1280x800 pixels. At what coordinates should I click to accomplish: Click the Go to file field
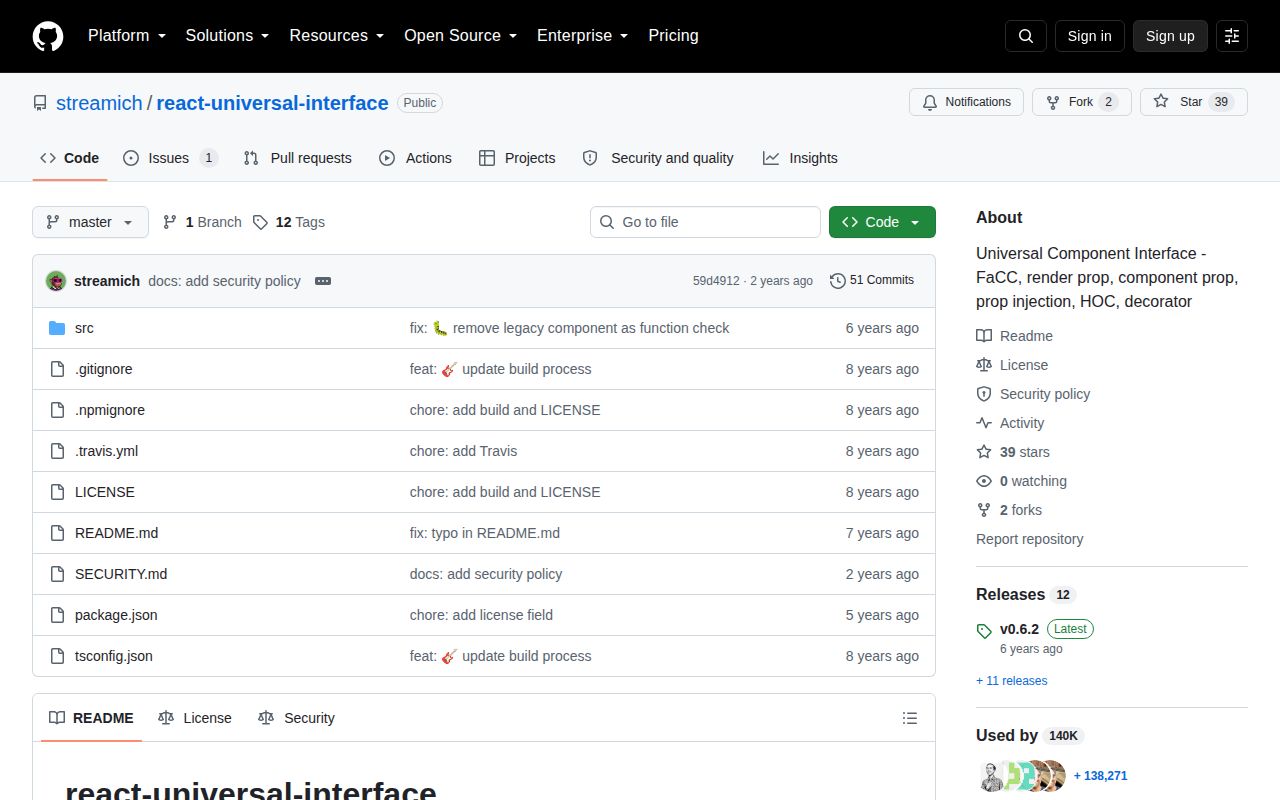click(x=705, y=222)
